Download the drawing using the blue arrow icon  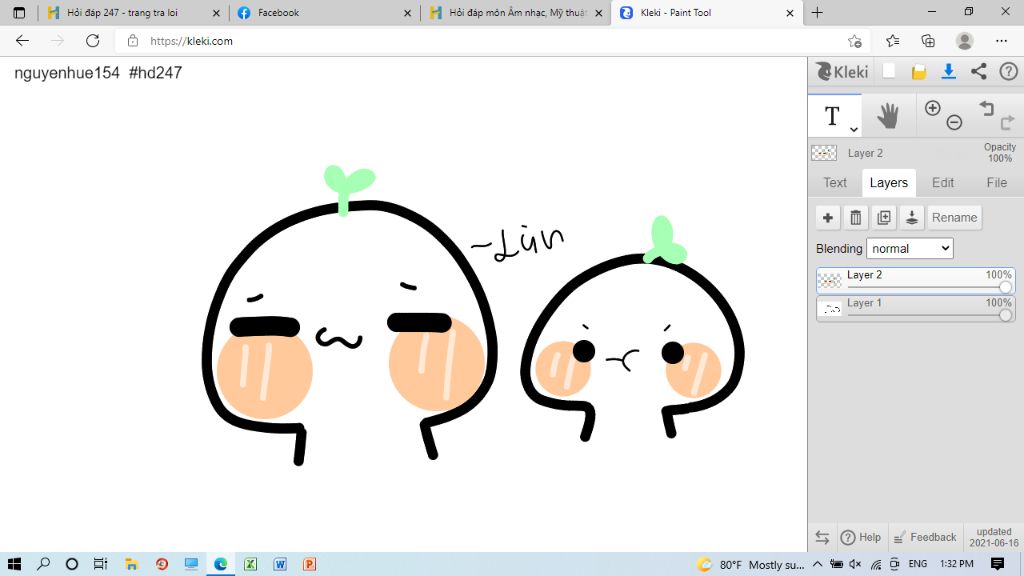tap(948, 72)
